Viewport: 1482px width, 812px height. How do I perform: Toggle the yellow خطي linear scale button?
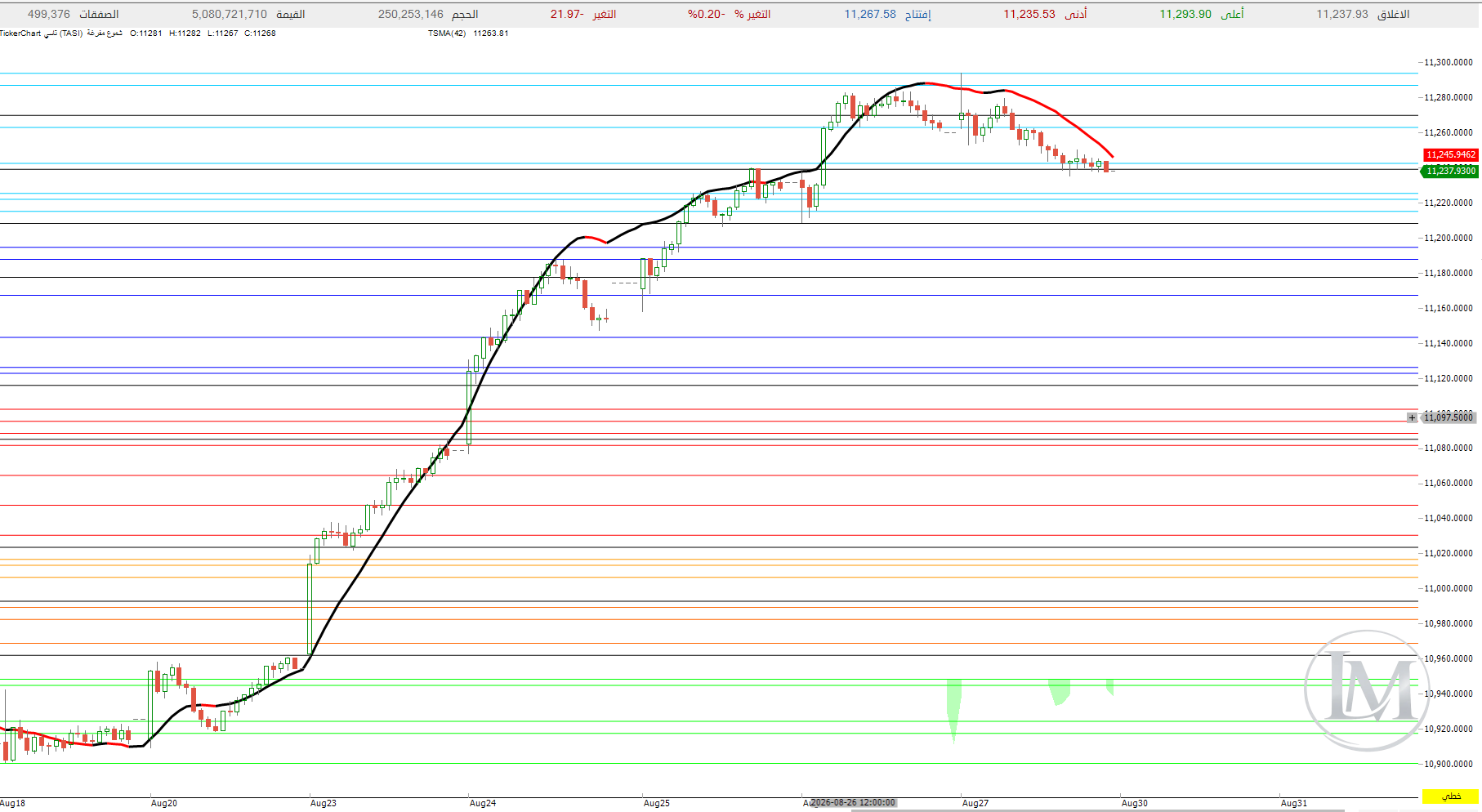(1450, 796)
